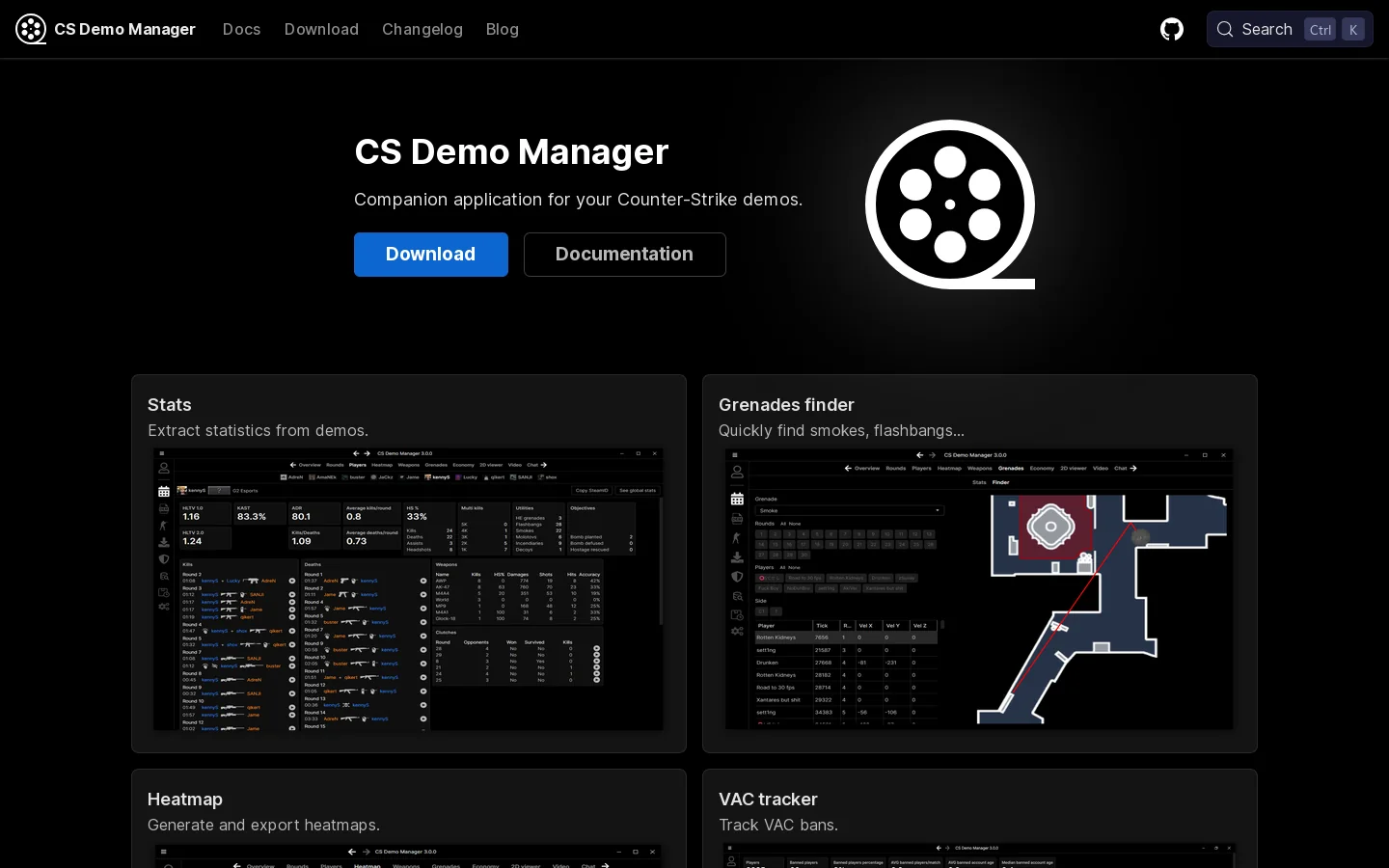Screen dimensions: 1389x868
Task: Go to the Download nav link
Action: tap(321, 29)
